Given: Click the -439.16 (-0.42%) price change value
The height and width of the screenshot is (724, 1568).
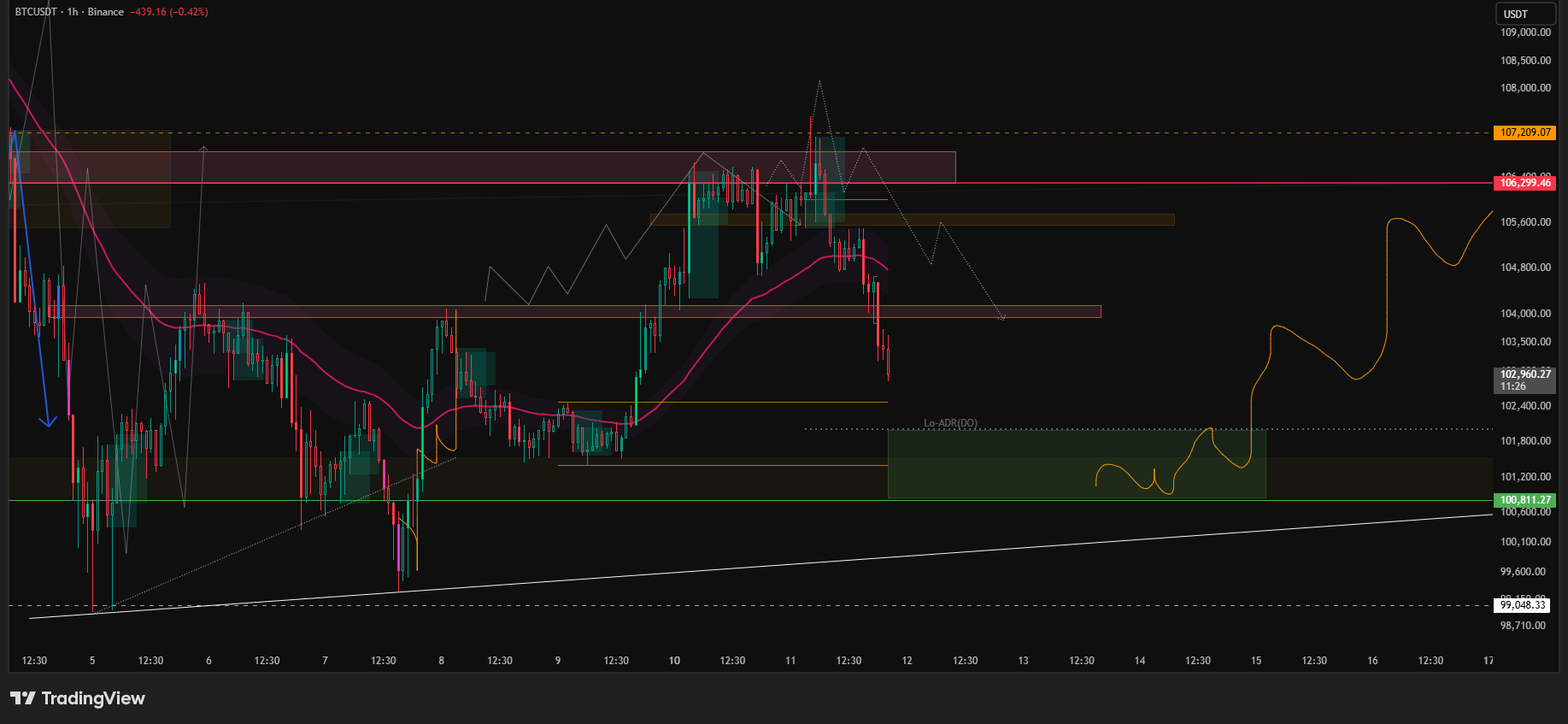Looking at the screenshot, I should pos(169,12).
